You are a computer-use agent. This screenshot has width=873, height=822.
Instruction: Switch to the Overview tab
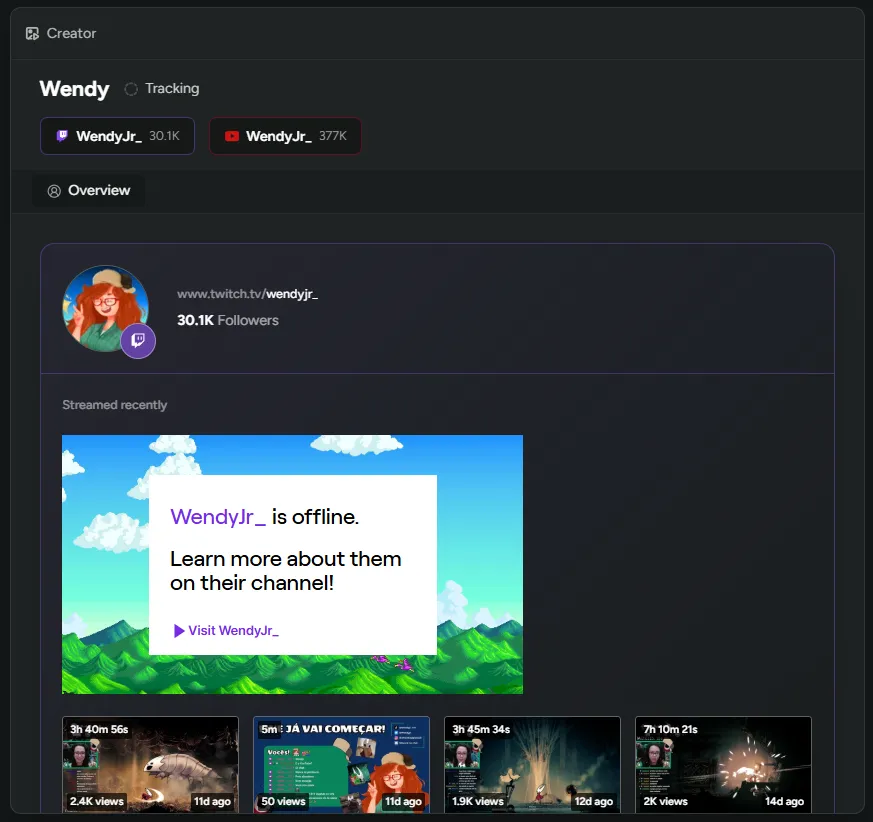[89, 190]
